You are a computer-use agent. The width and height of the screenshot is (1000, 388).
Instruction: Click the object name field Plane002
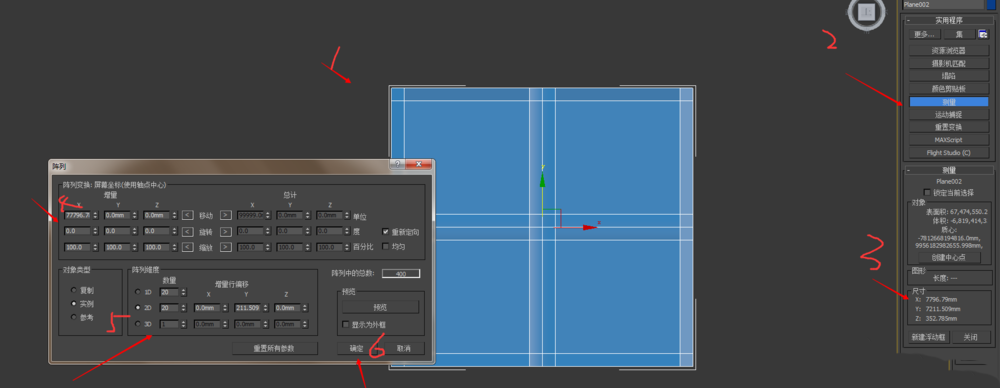click(x=943, y=4)
